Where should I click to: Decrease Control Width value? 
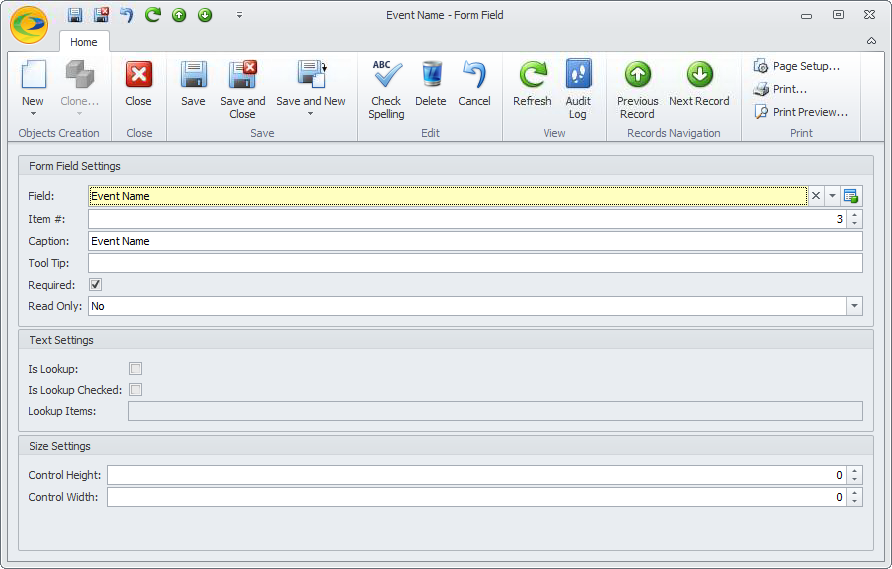pos(854,502)
